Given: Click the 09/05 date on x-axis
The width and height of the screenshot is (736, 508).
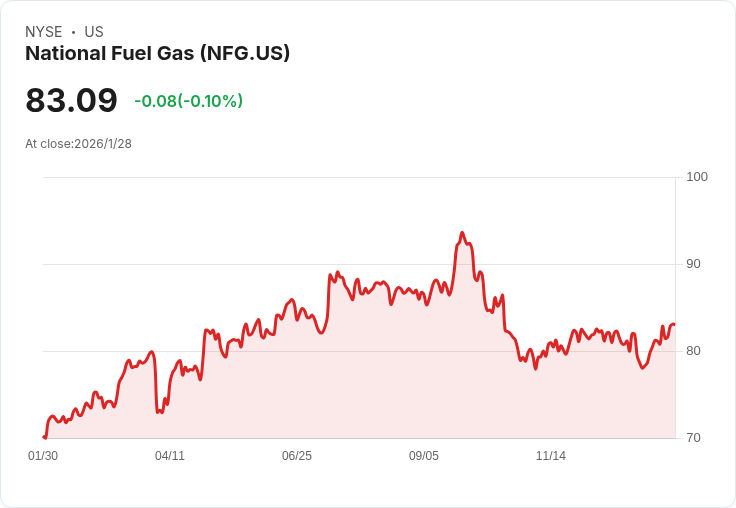Looking at the screenshot, I should pos(424,456).
